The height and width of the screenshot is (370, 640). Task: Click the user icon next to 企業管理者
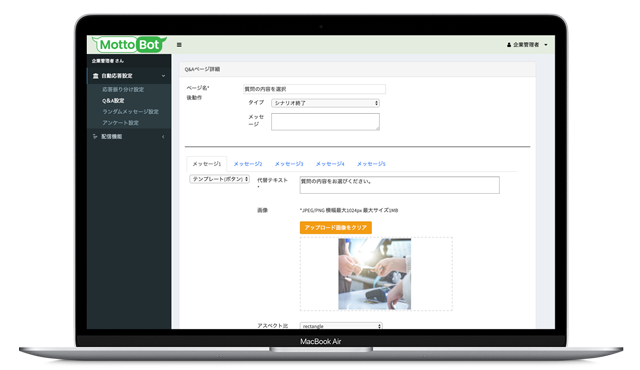click(509, 45)
